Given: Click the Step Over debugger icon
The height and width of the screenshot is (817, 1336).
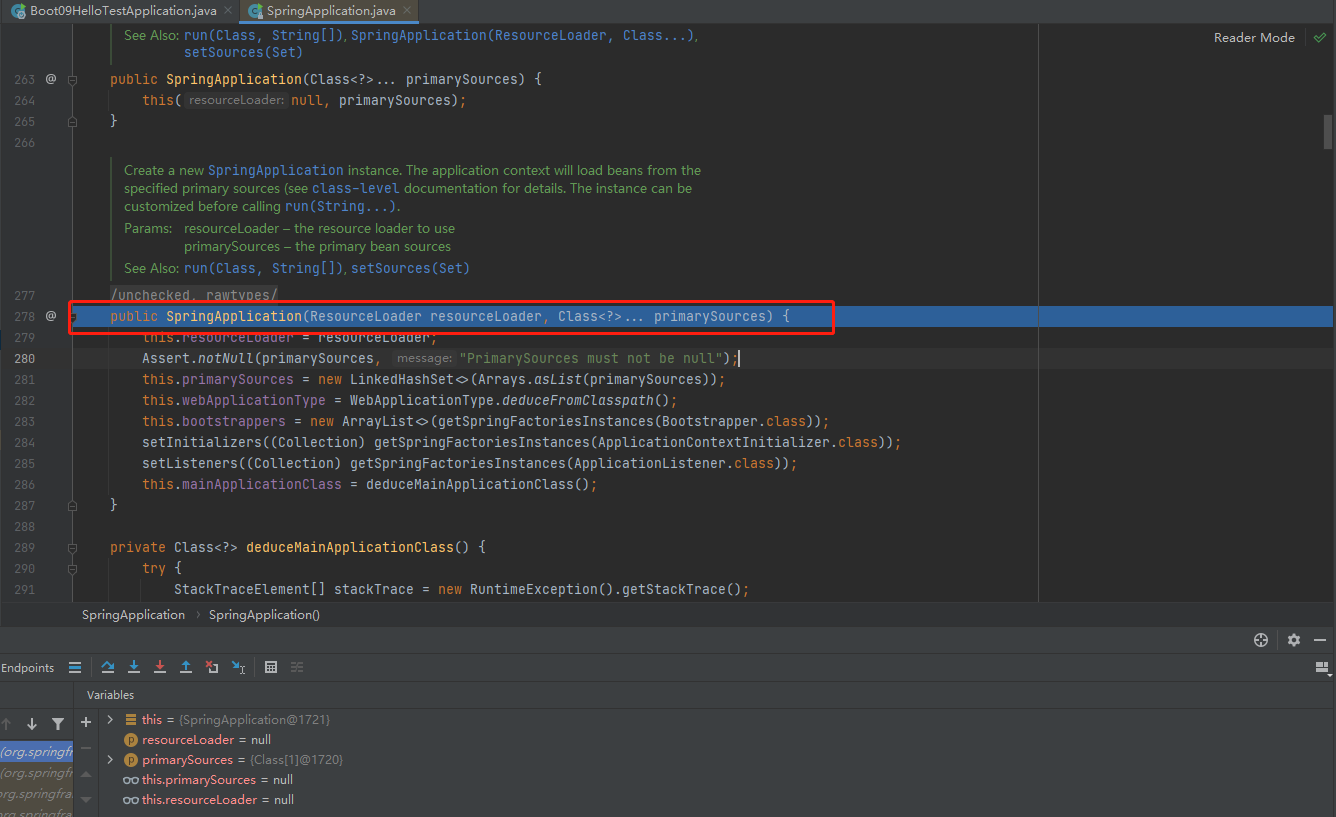Looking at the screenshot, I should point(108,667).
